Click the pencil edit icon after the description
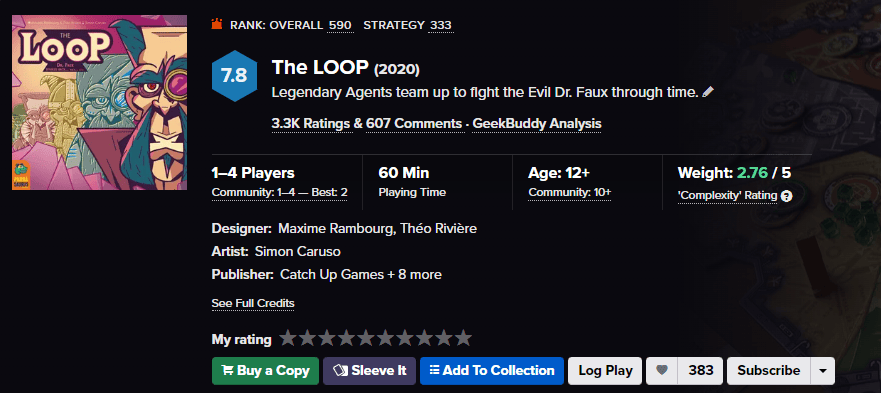This screenshot has width=881, height=393. point(708,92)
